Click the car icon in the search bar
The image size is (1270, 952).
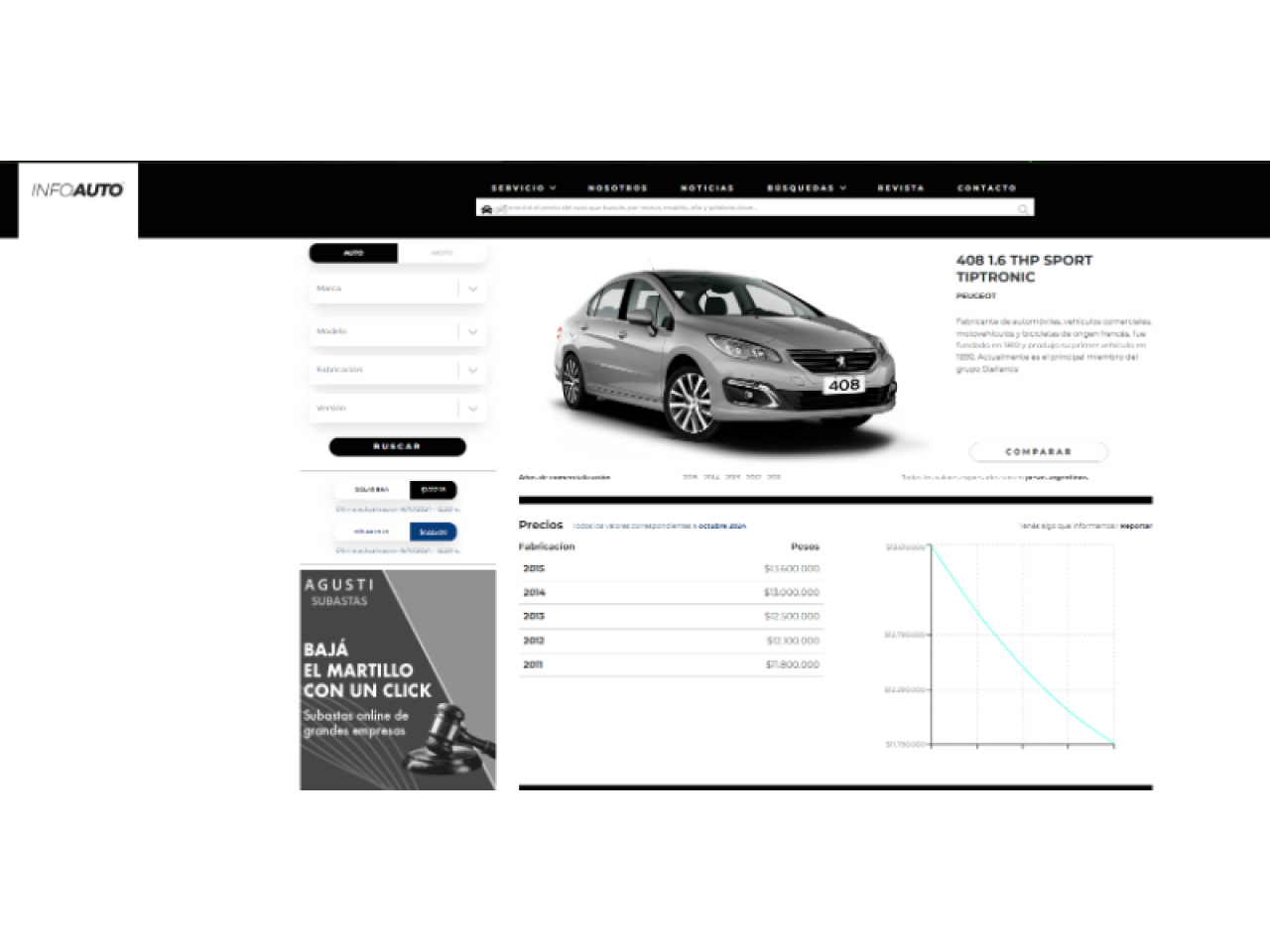486,209
